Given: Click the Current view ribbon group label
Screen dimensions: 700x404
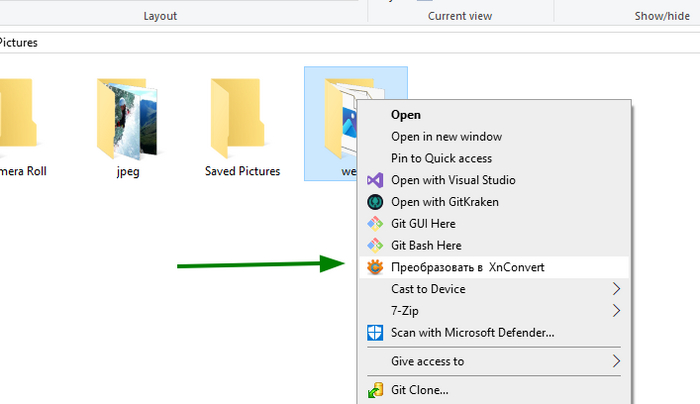Looking at the screenshot, I should [460, 16].
